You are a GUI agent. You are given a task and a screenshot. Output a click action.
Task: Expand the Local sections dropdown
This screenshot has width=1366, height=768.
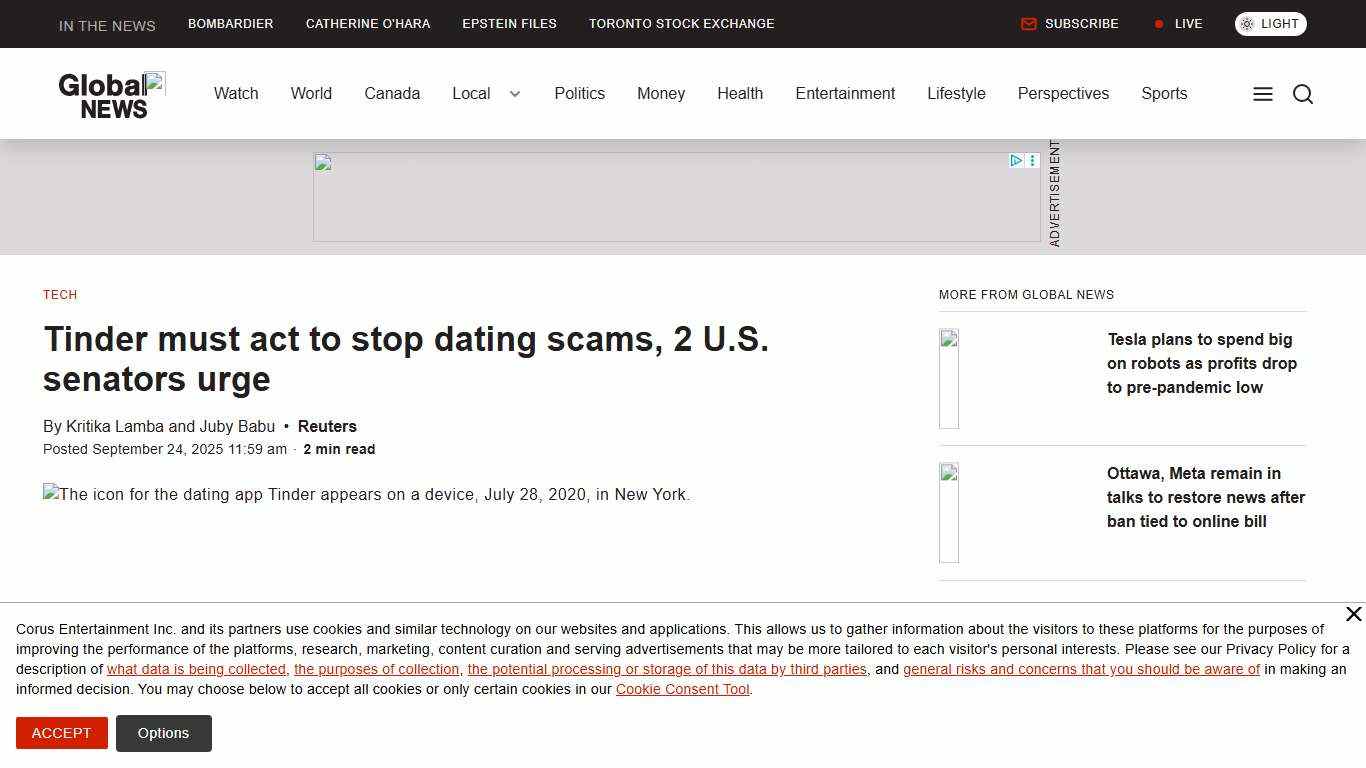click(x=514, y=93)
